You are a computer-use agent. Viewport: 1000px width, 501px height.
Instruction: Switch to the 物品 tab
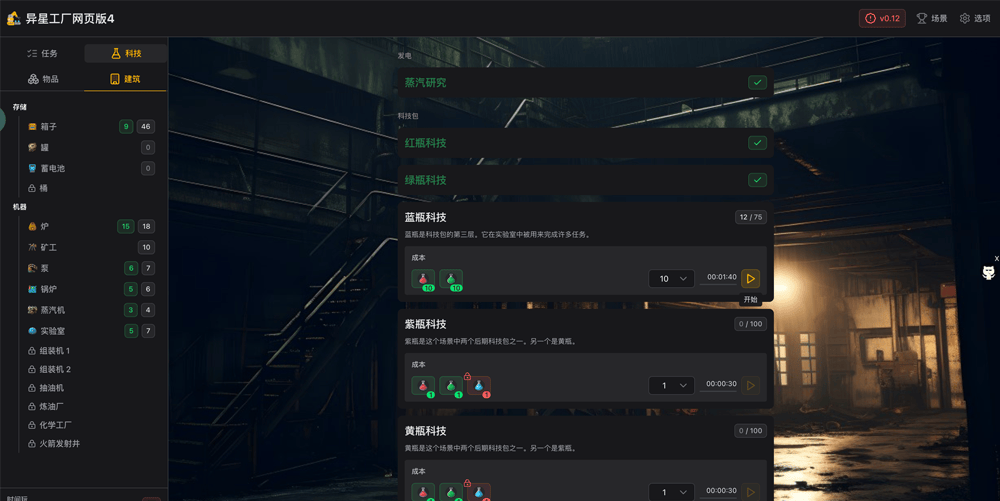[42, 79]
